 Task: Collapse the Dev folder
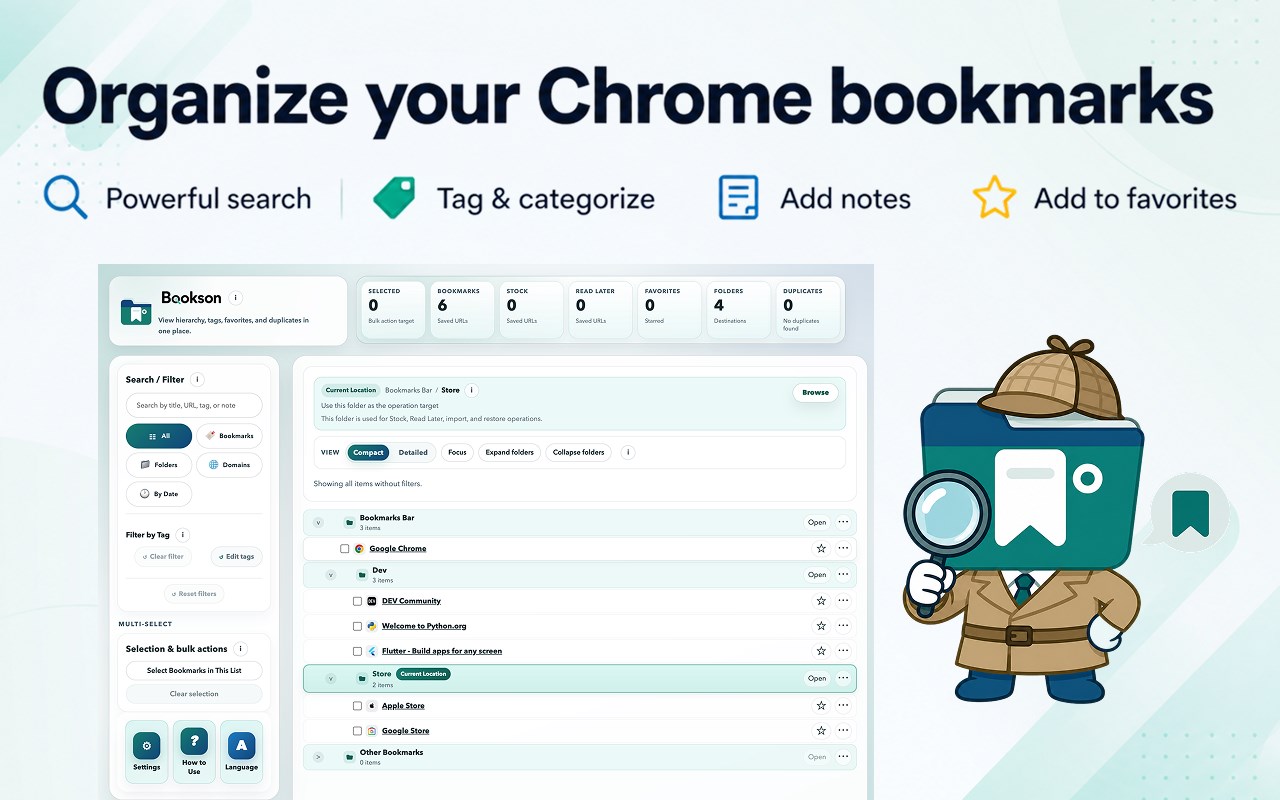pos(331,575)
